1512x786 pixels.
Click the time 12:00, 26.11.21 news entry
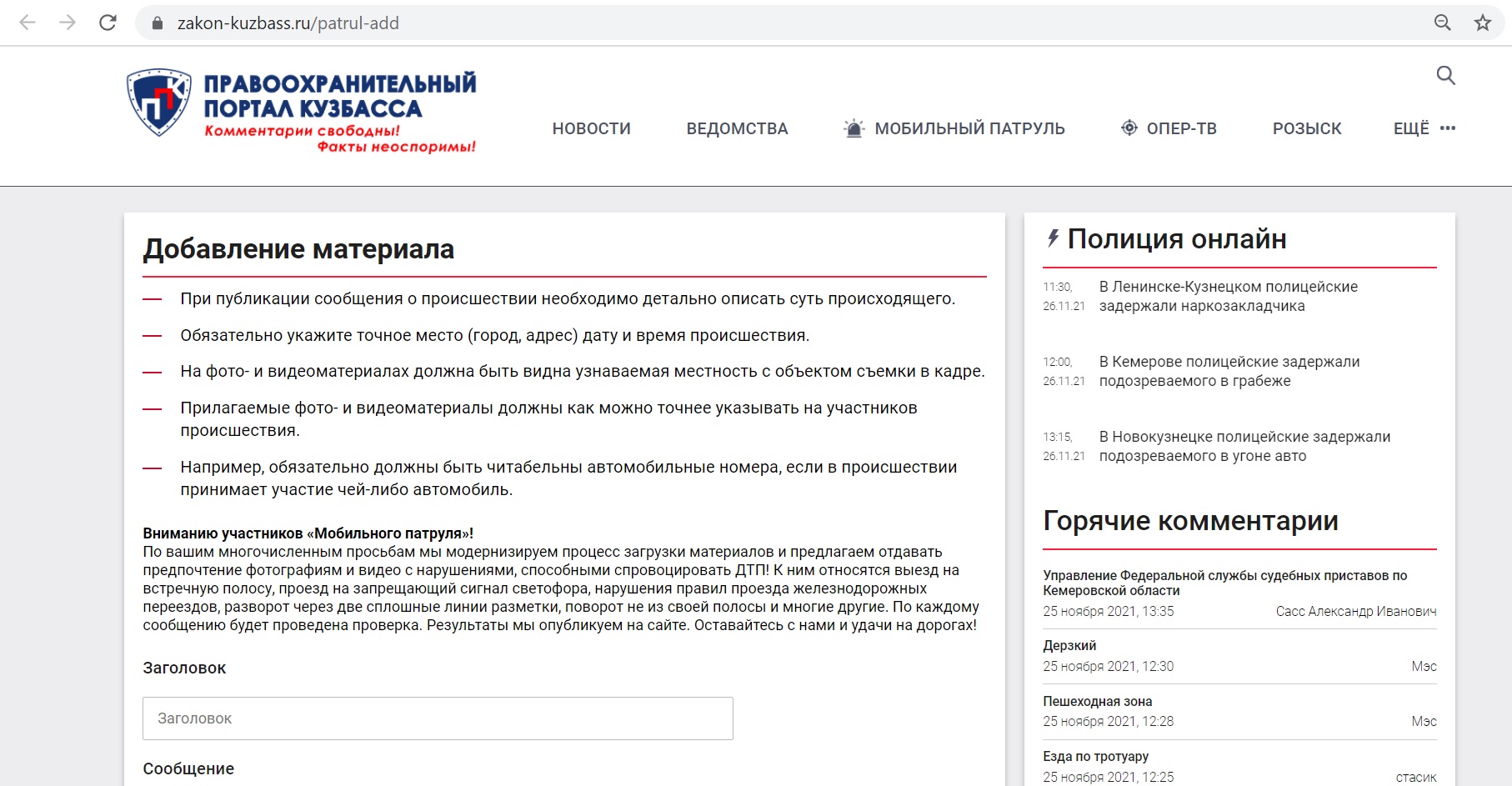pyautogui.click(x=1064, y=371)
